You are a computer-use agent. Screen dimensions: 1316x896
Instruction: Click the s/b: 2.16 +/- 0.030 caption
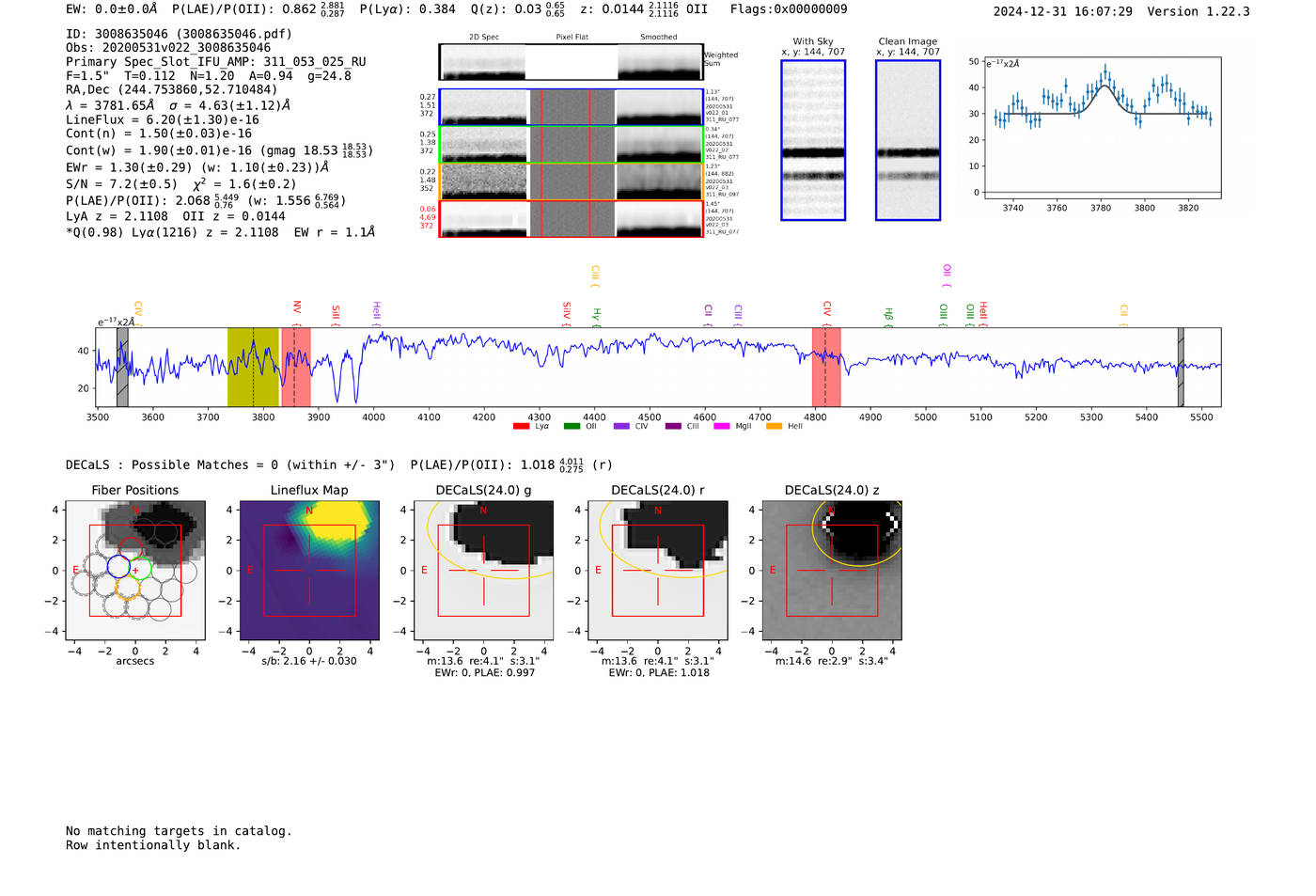click(309, 661)
